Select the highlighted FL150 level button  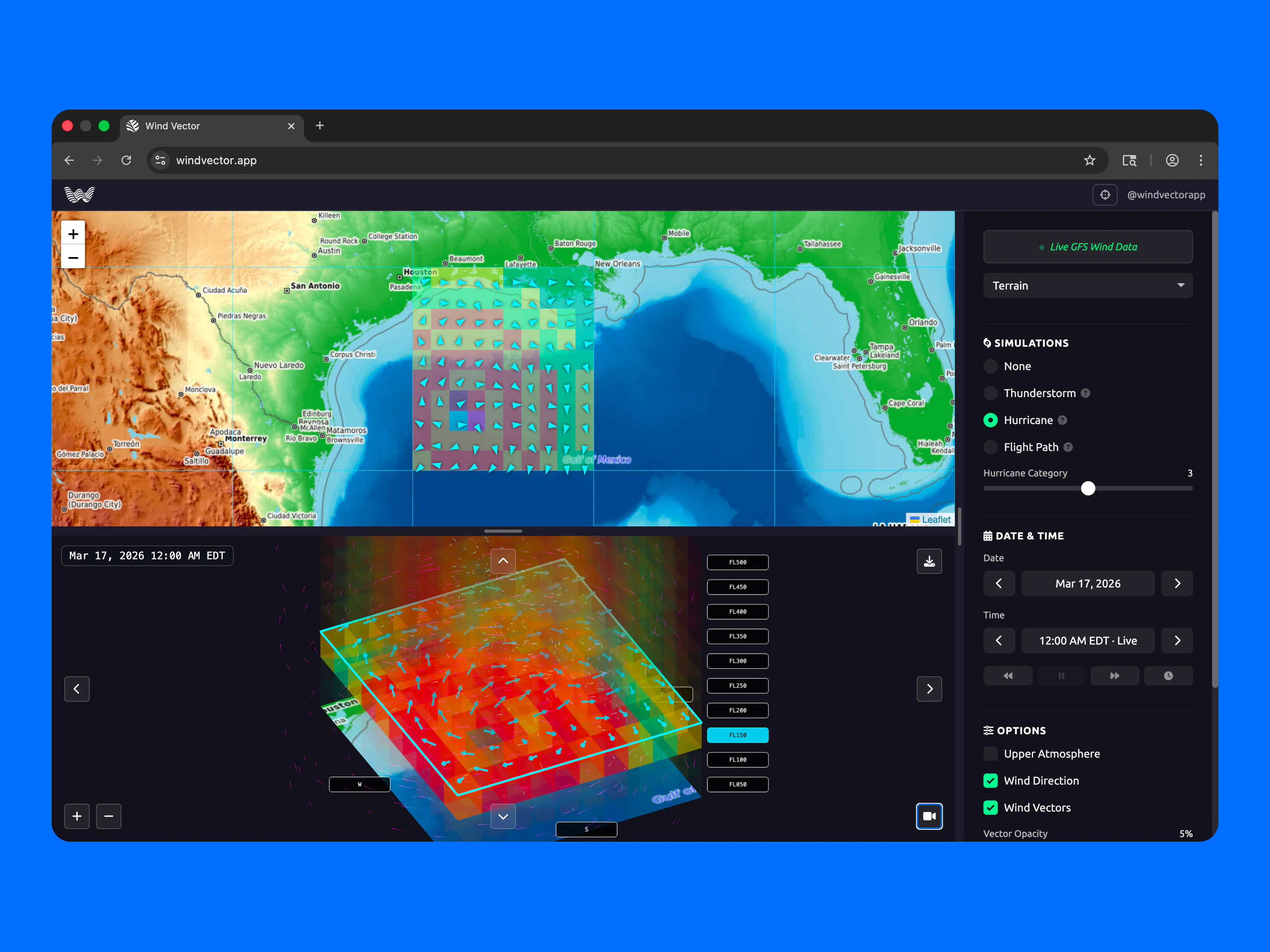(737, 735)
